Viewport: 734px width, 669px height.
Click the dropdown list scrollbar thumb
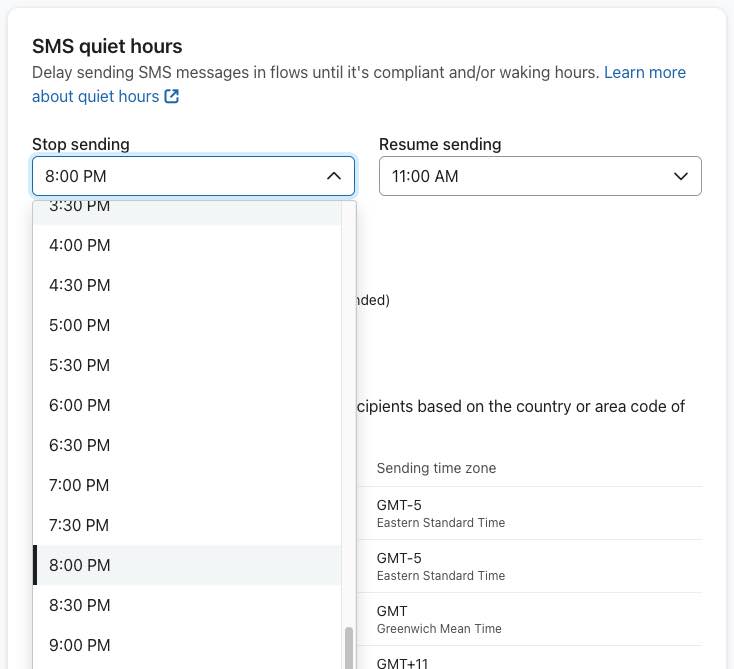[x=349, y=648]
